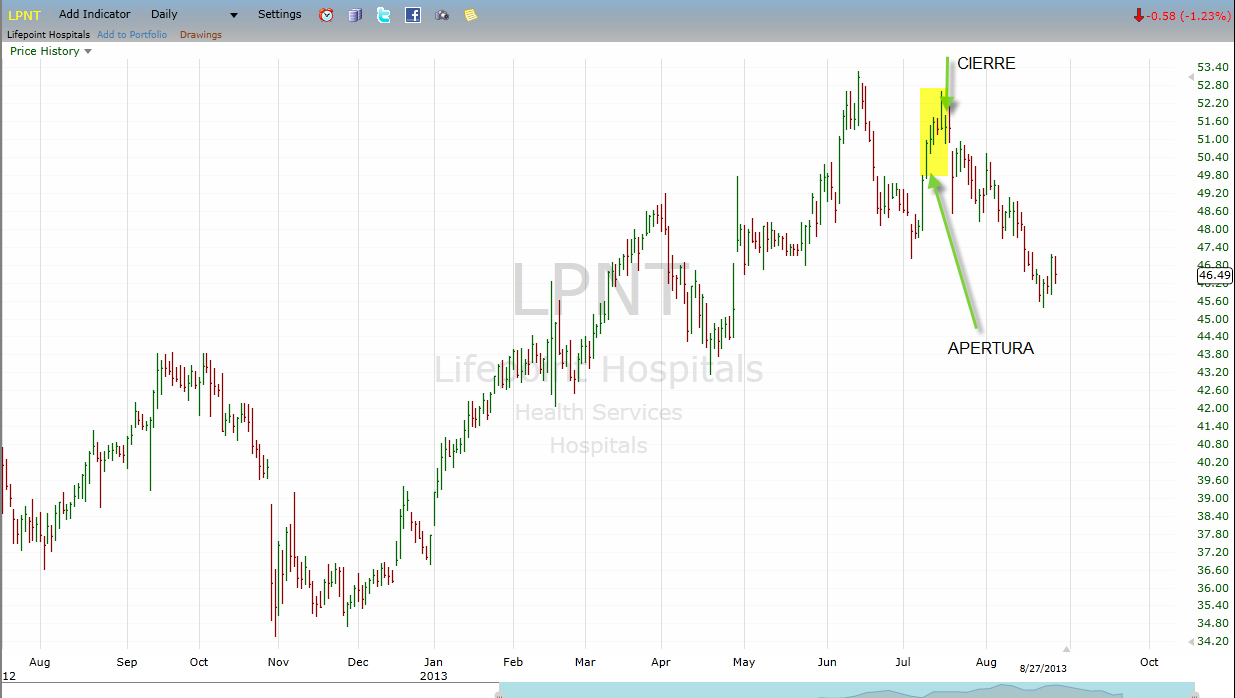
Task: Click the alarm clock alert icon
Action: pos(326,15)
